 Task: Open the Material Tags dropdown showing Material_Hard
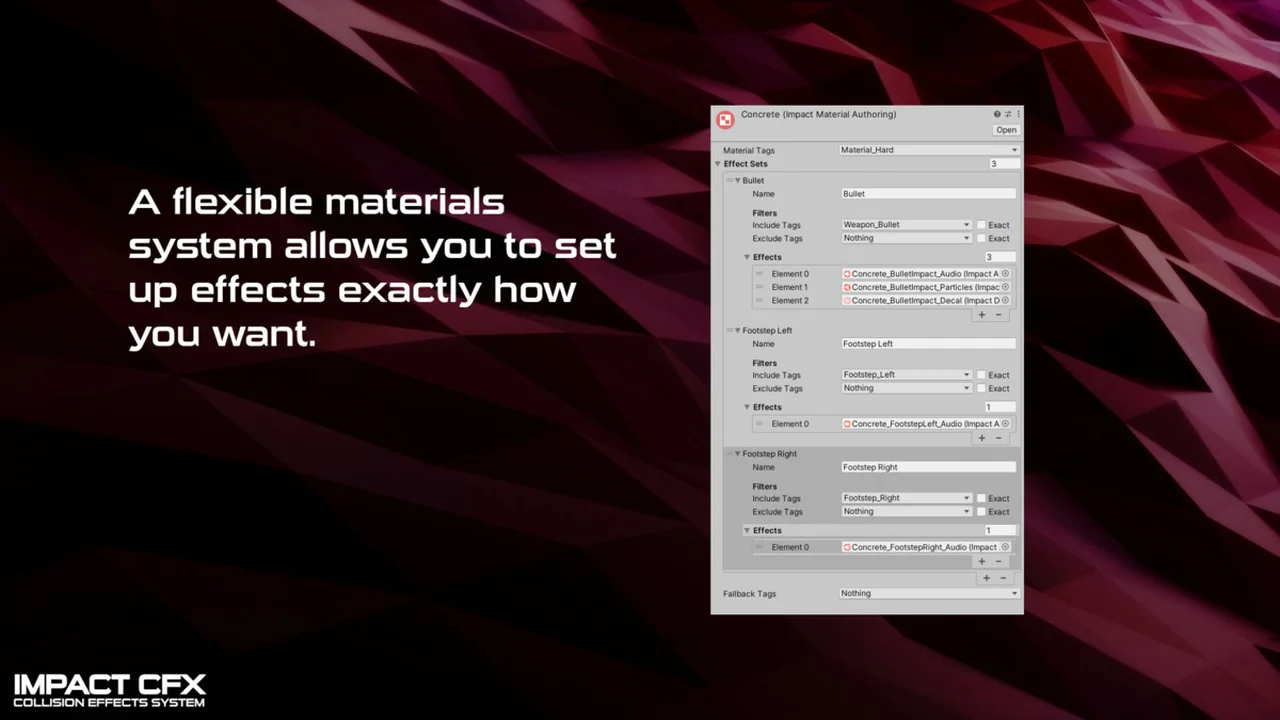point(928,150)
